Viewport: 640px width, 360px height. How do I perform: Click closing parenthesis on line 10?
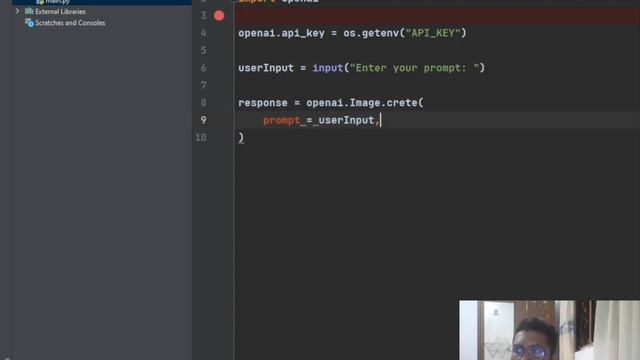241,138
